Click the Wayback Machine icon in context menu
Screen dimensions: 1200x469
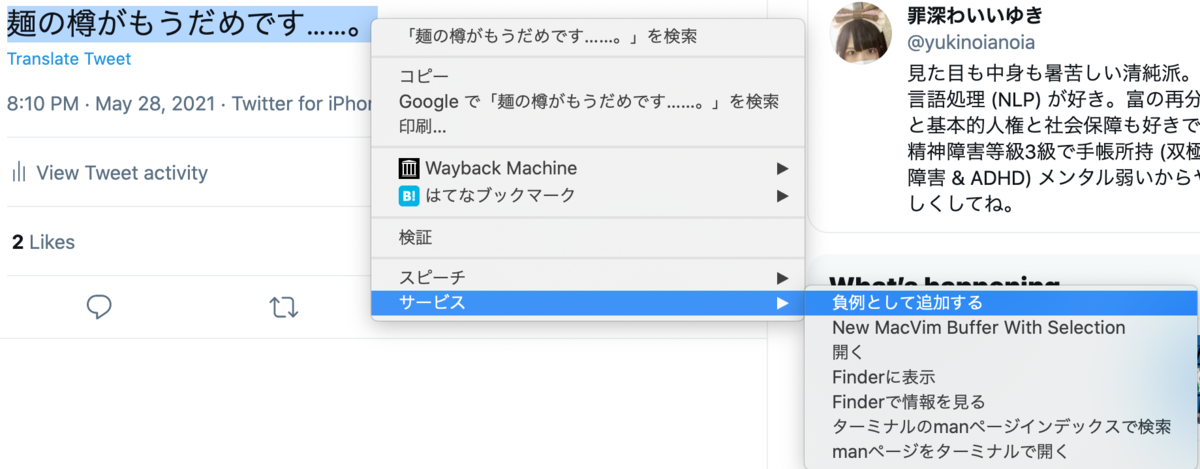[x=409, y=168]
